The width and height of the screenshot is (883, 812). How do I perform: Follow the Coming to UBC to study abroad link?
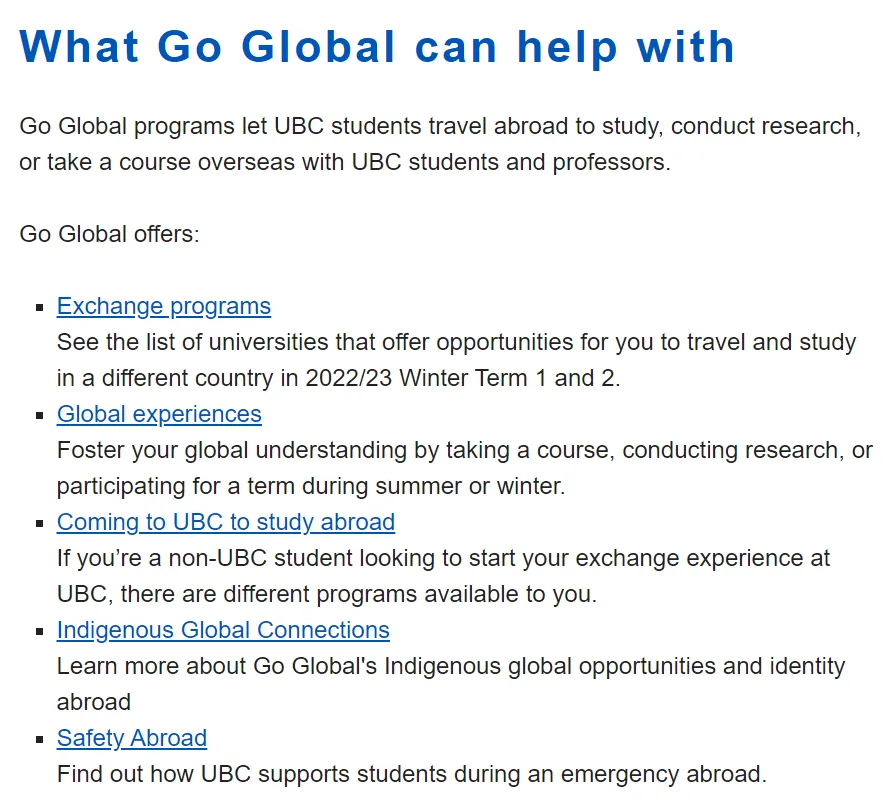[226, 522]
